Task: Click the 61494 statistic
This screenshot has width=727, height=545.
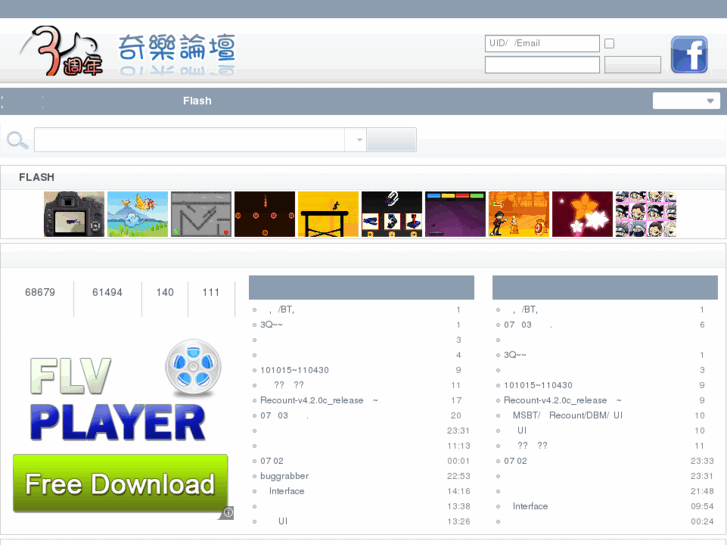Action: [107, 292]
